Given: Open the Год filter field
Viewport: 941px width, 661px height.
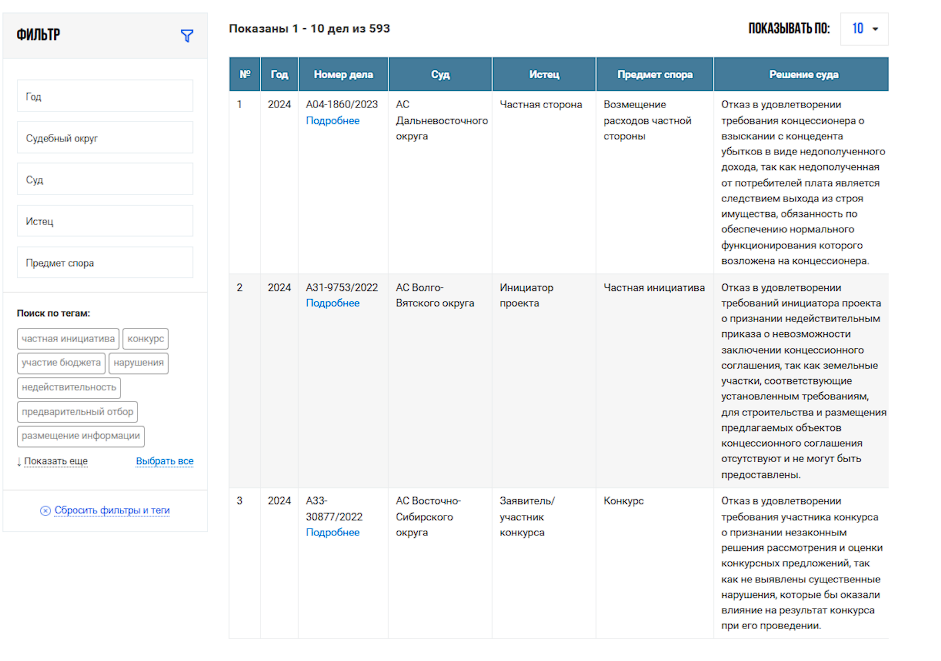Looking at the screenshot, I should click(x=105, y=97).
